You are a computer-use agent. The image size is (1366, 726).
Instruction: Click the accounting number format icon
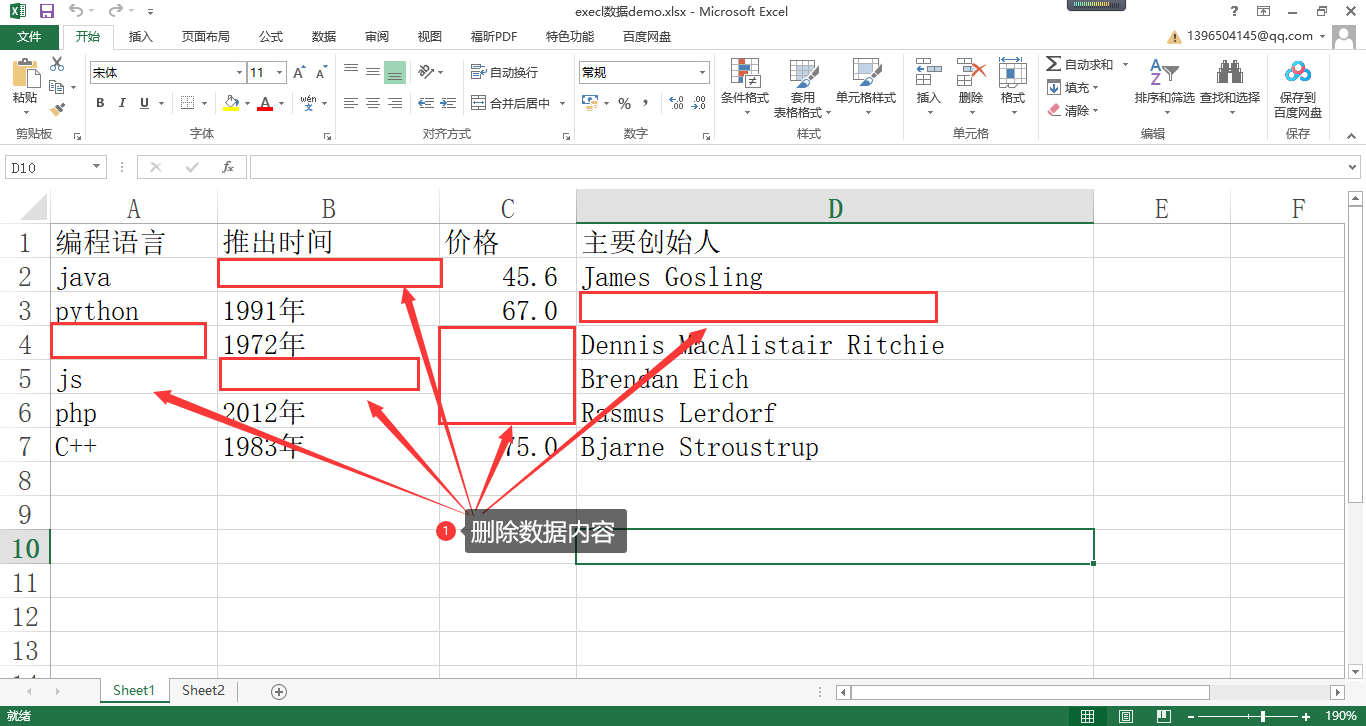(589, 103)
